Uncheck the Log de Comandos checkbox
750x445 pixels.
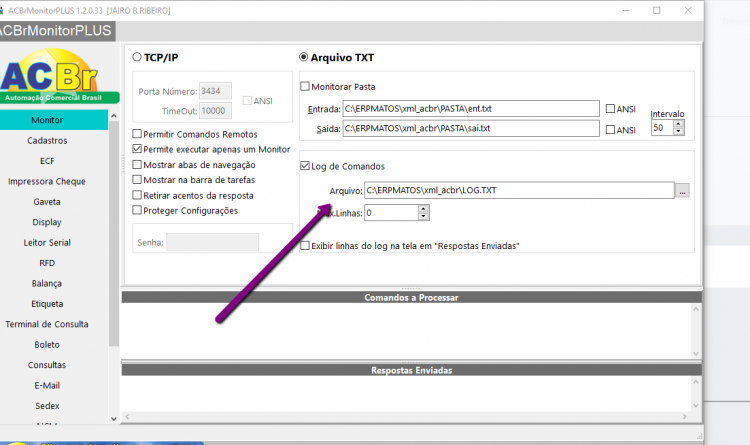[x=305, y=166]
